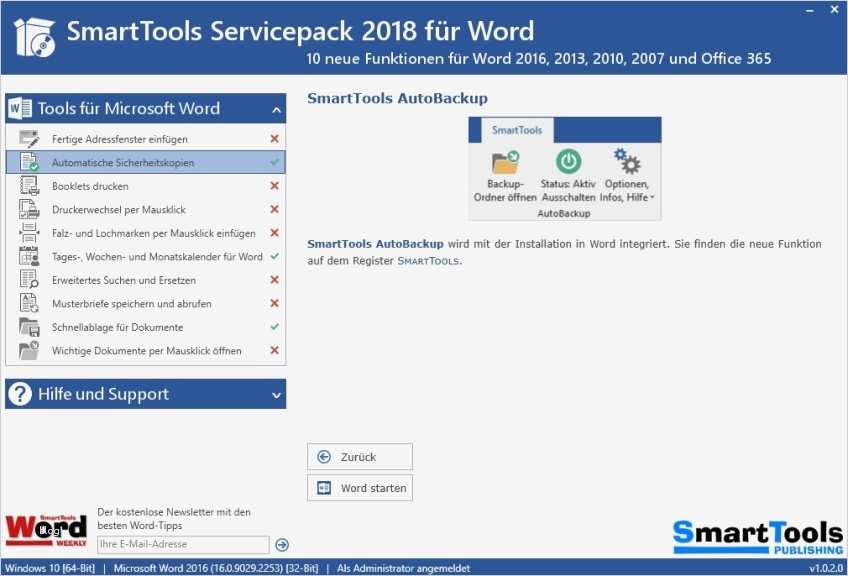Click the Optionen, Infos, Hilfe gears icon
The image size is (848, 576).
[627, 162]
